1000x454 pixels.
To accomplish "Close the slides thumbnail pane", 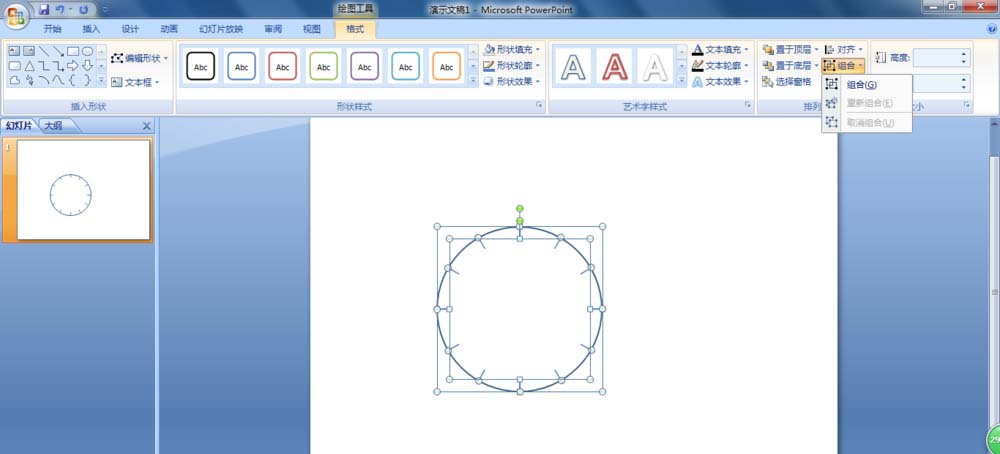I will tap(146, 126).
